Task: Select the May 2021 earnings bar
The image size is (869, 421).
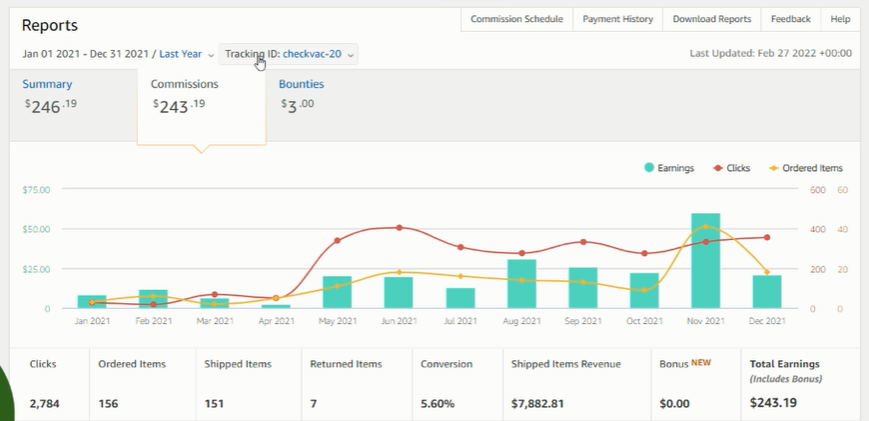Action: click(338, 292)
